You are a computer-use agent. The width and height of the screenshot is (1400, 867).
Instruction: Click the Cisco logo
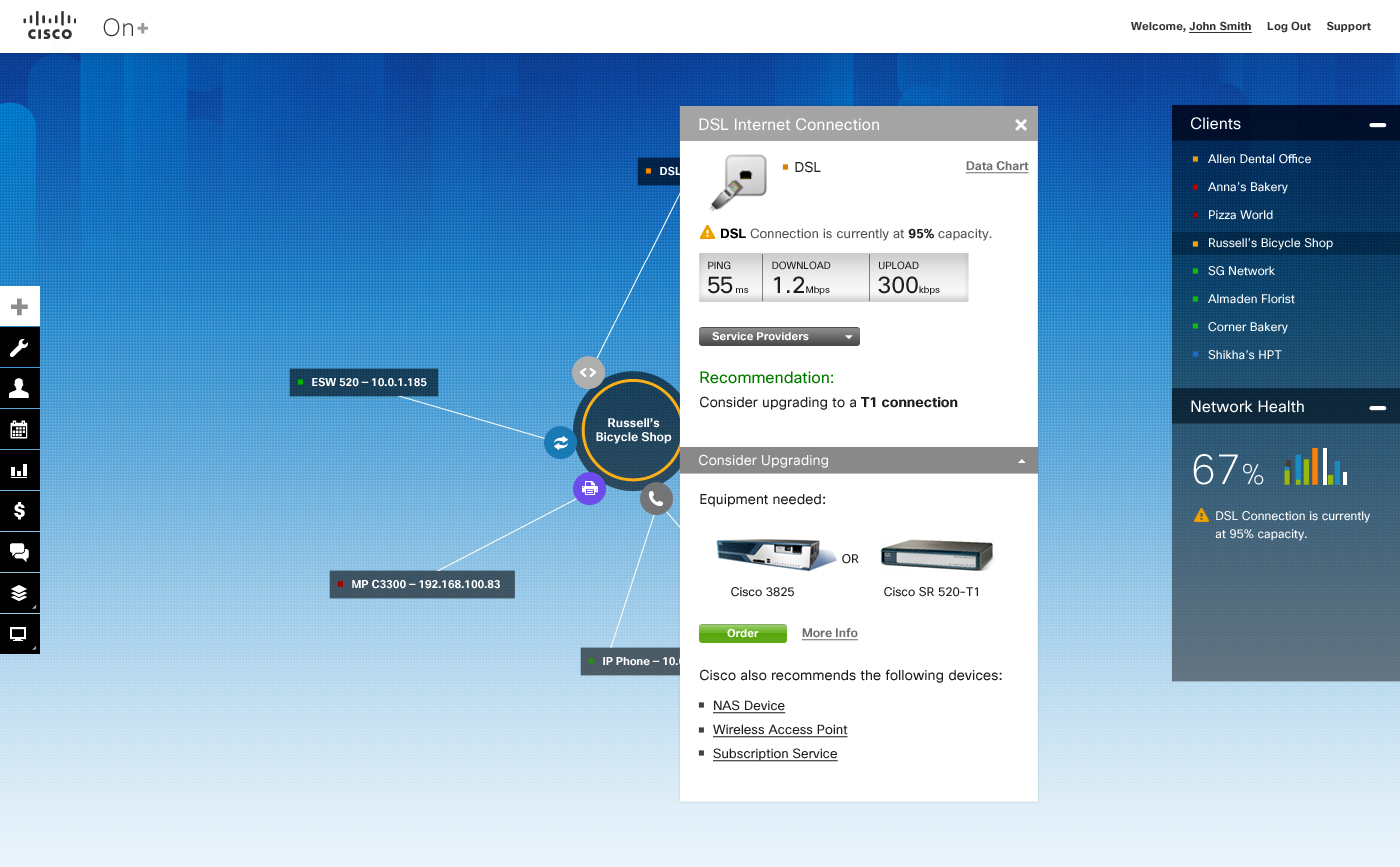click(x=50, y=26)
